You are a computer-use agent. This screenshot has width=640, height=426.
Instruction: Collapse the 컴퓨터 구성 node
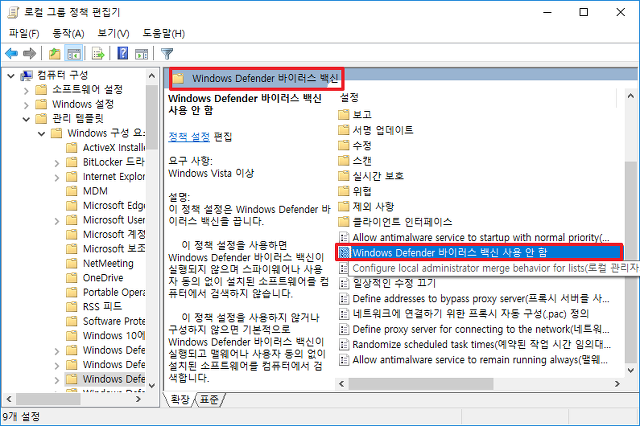(x=11, y=75)
